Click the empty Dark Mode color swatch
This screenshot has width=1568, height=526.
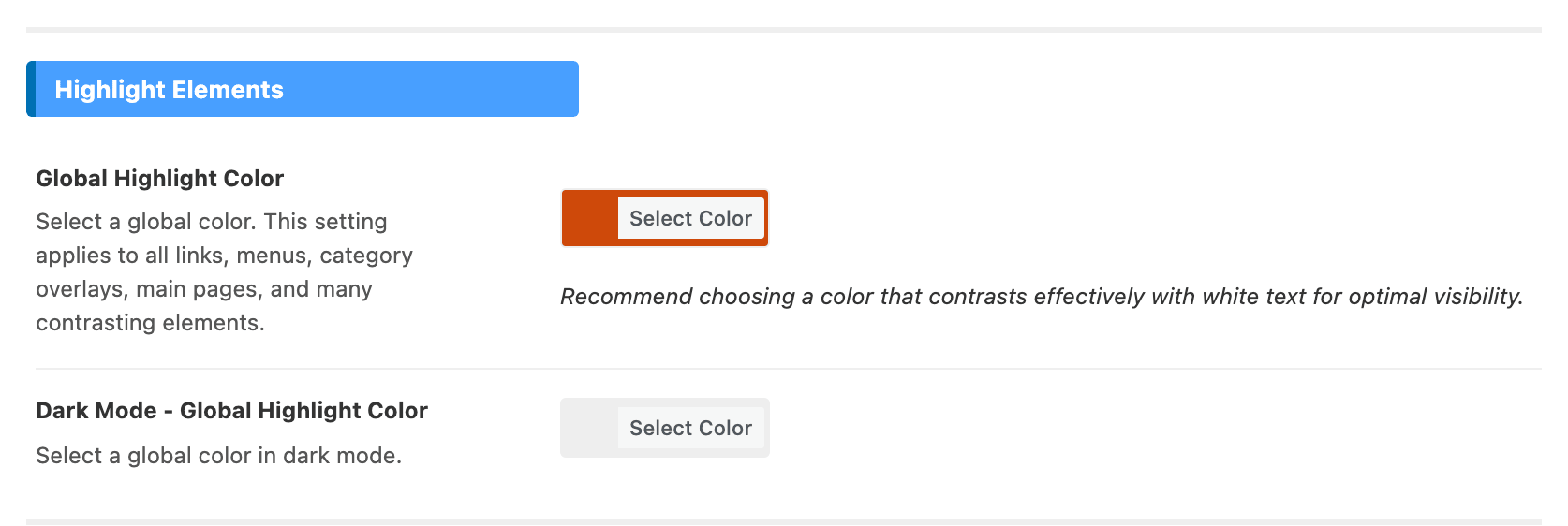click(590, 428)
